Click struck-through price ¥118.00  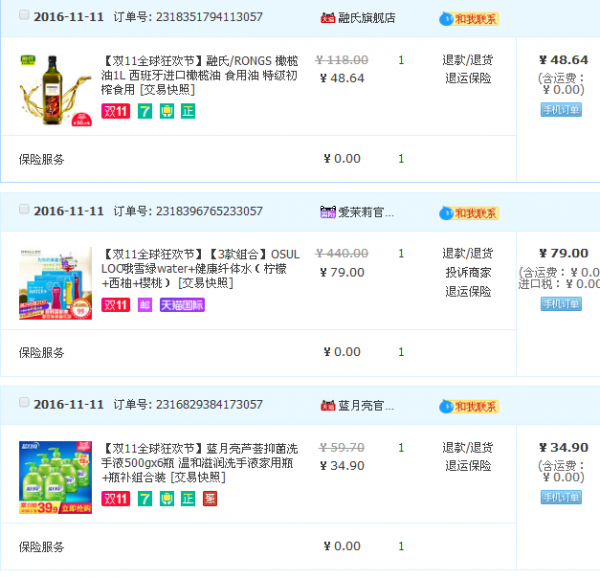pos(342,60)
